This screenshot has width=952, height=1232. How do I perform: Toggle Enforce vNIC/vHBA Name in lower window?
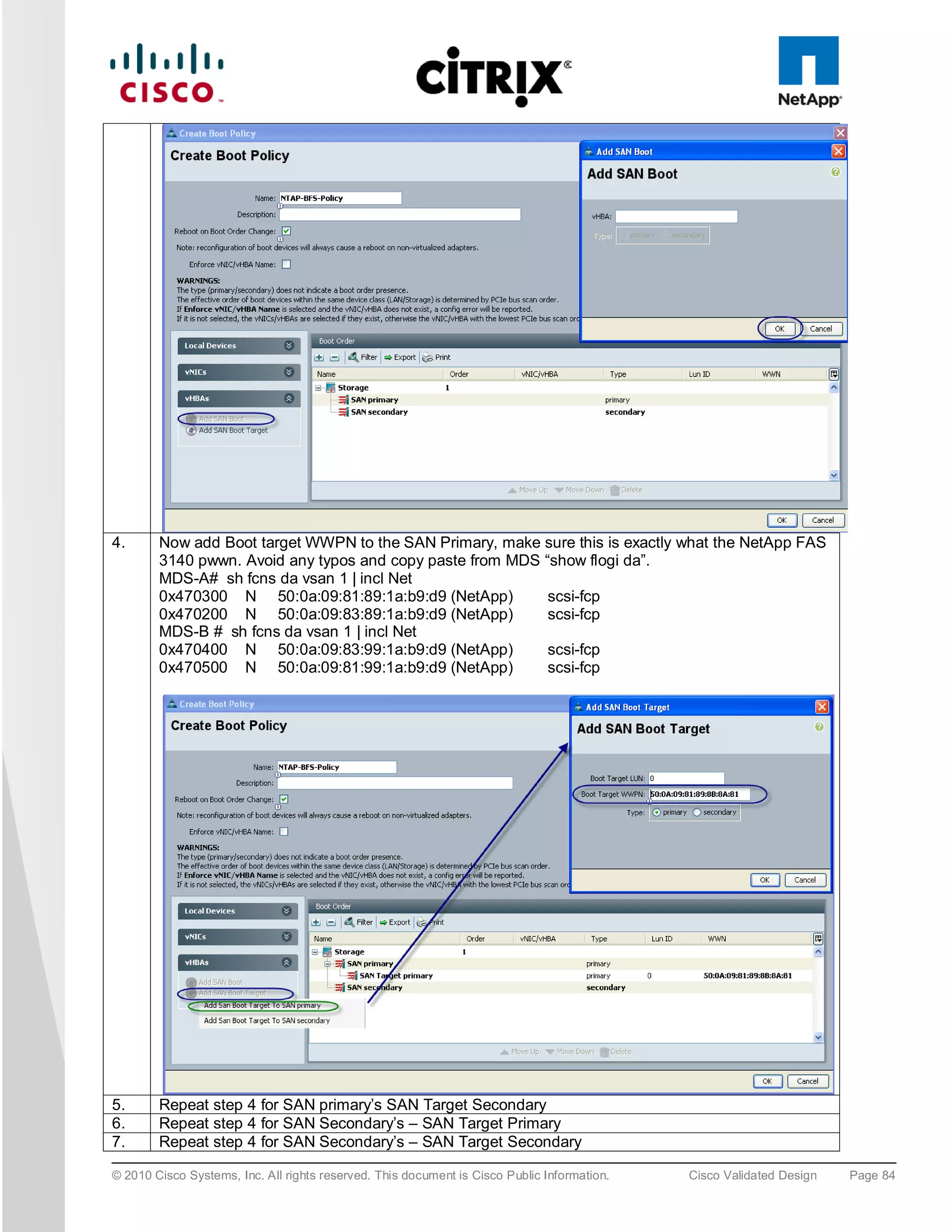coord(284,832)
